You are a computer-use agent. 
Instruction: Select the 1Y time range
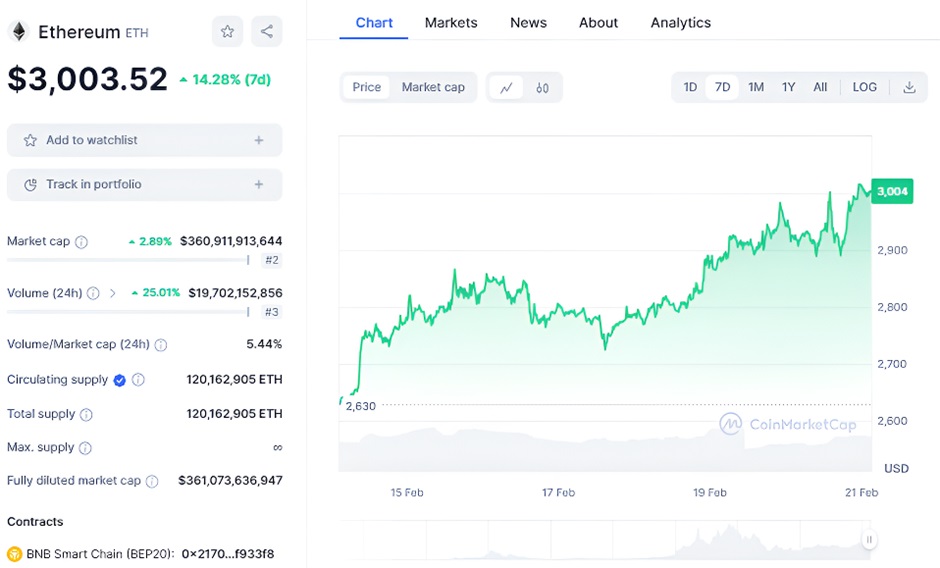tap(788, 87)
